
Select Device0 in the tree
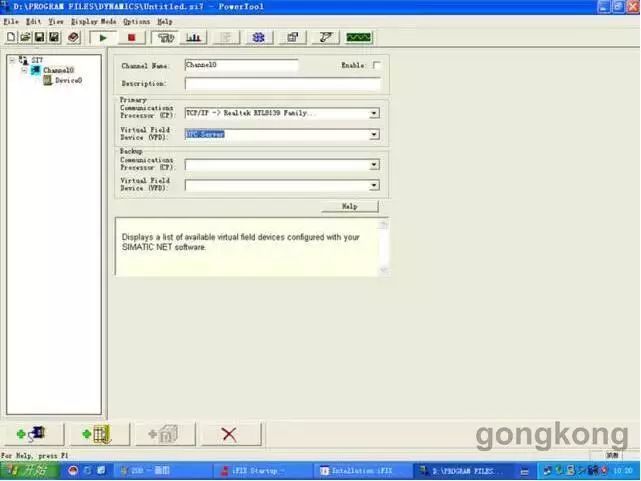68,80
